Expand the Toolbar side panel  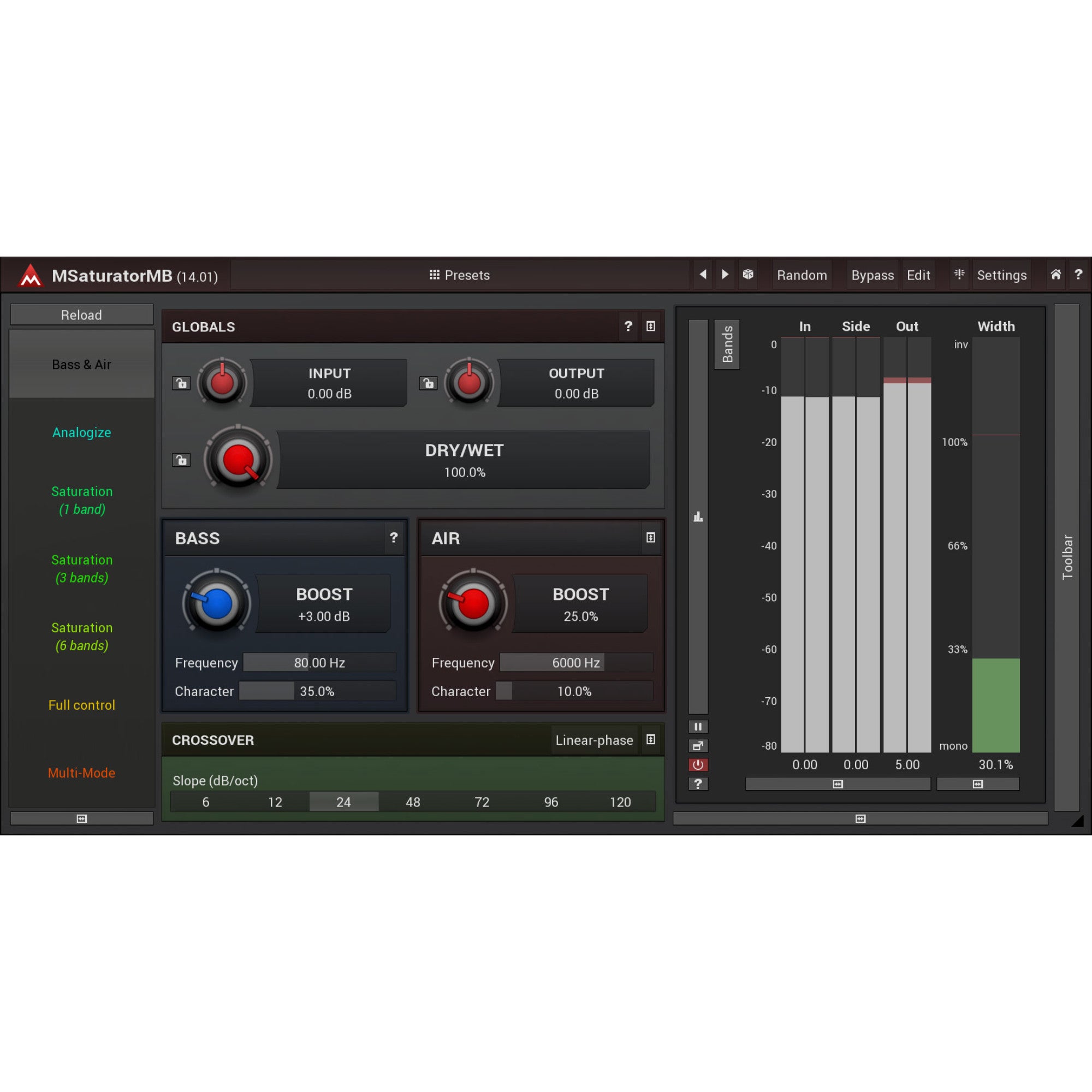1066,557
